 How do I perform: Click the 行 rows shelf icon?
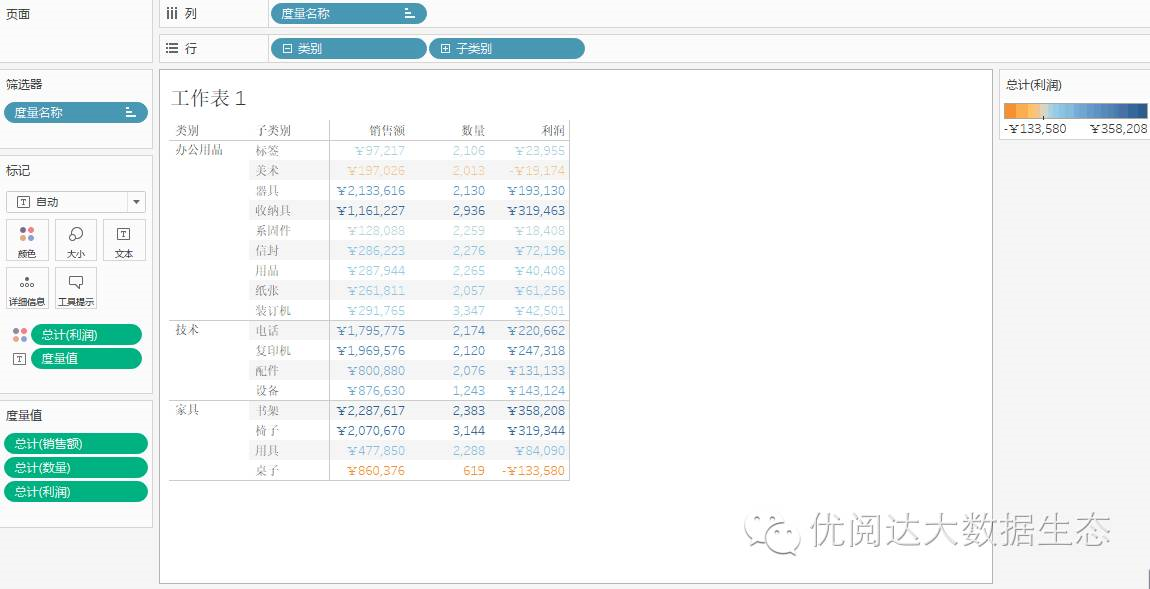coord(172,48)
